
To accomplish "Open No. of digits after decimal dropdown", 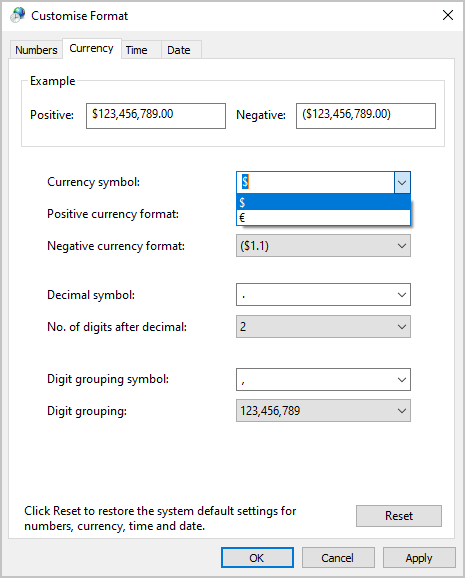I will (323, 327).
